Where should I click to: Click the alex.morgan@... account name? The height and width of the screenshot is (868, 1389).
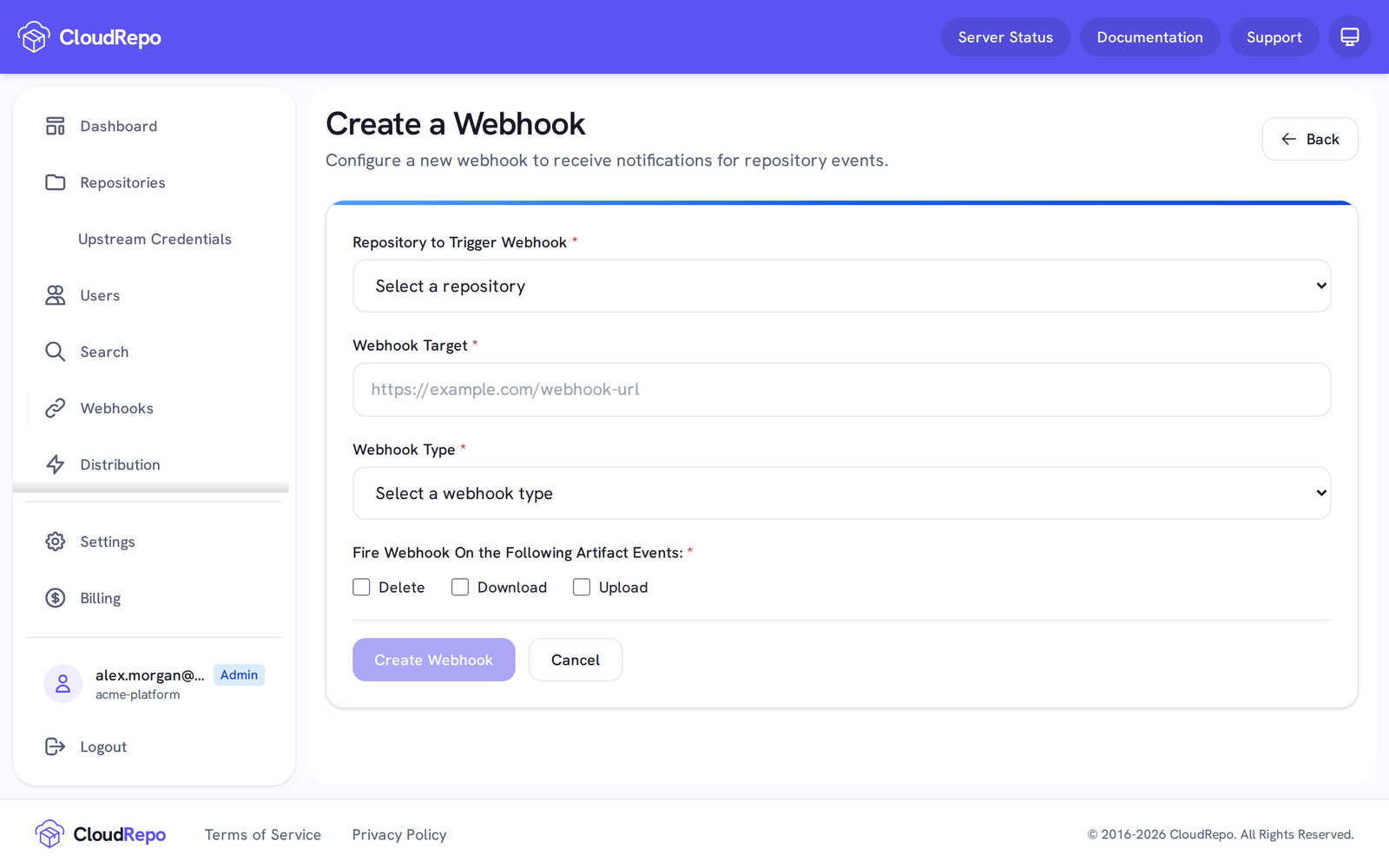(x=149, y=675)
